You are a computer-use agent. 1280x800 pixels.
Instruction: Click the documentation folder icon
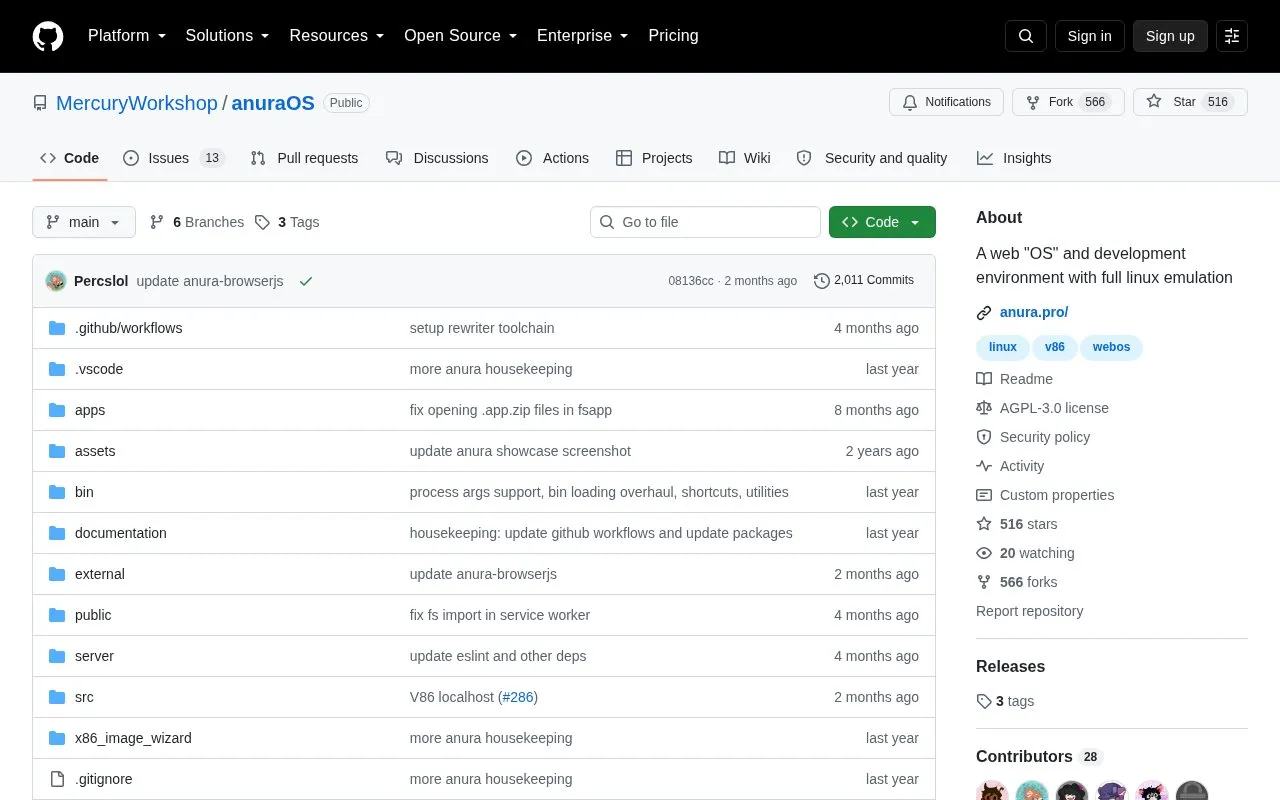tap(57, 533)
